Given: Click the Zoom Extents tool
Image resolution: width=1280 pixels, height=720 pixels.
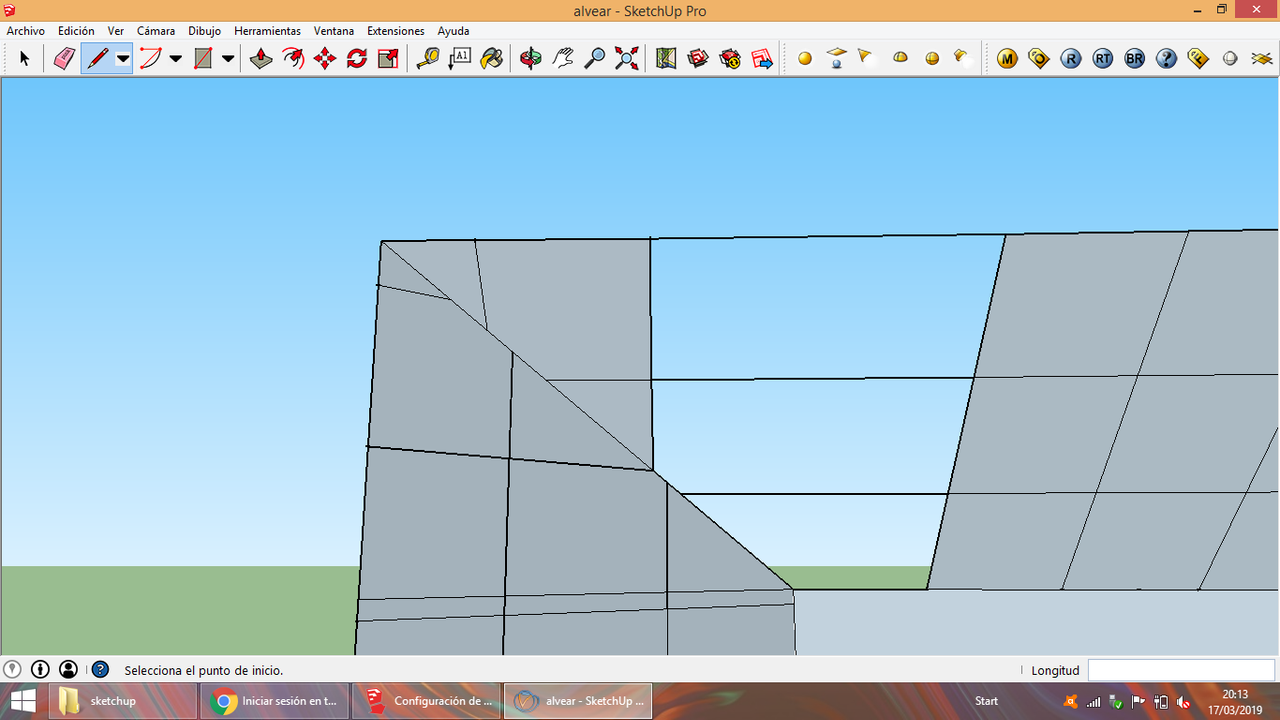Looking at the screenshot, I should (x=627, y=59).
